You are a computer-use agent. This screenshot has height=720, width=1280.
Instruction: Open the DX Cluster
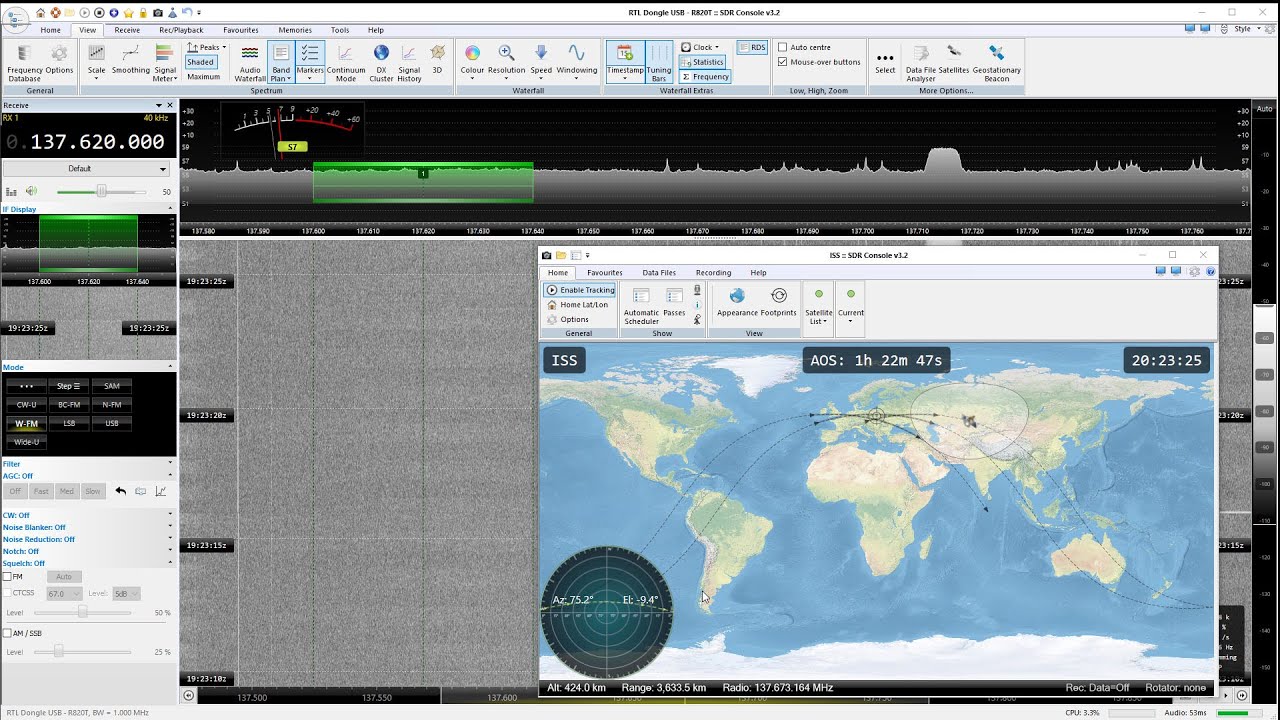pyautogui.click(x=381, y=62)
